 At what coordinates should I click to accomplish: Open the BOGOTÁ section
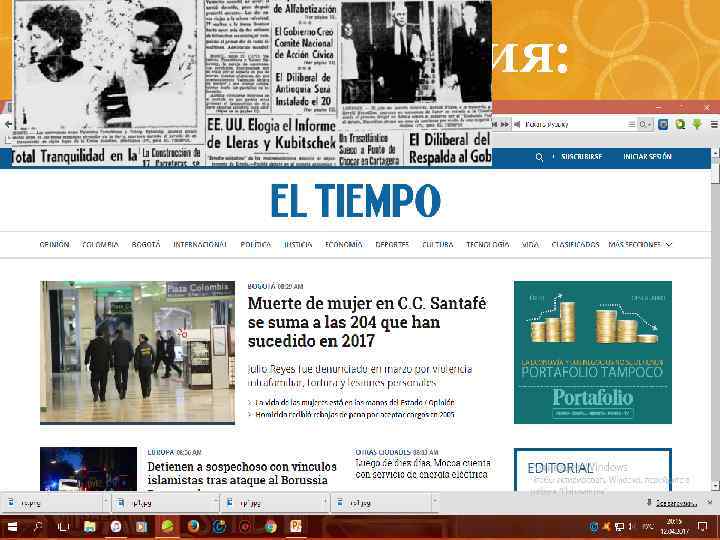point(146,245)
